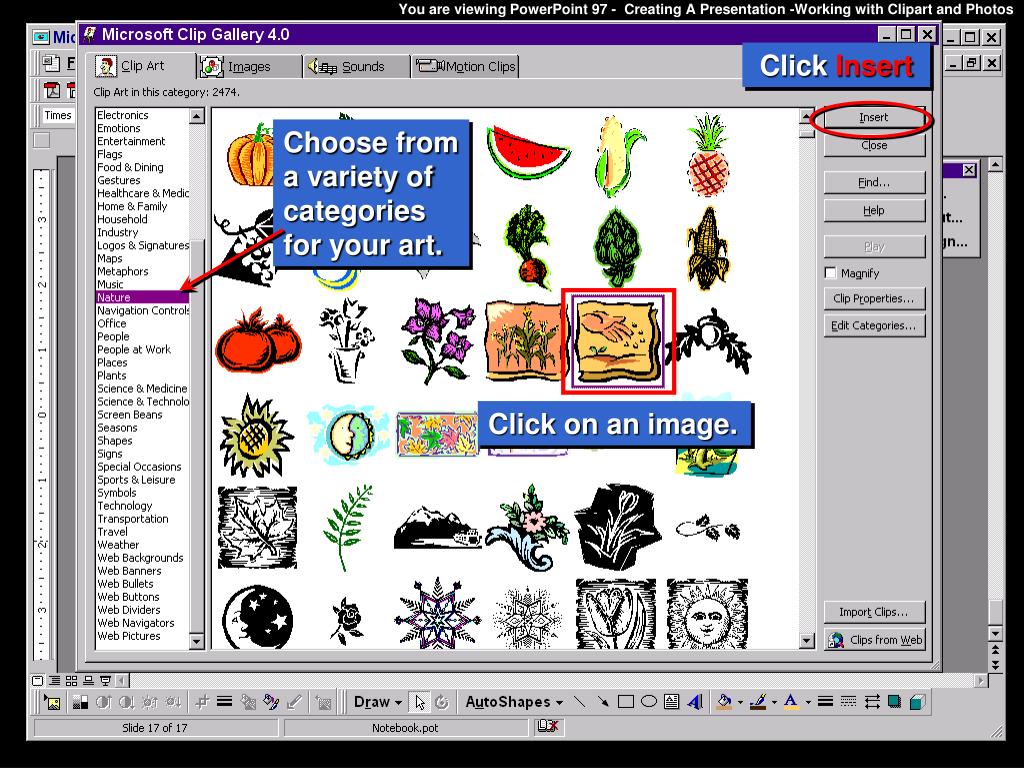Switch to the Sounds tab

(x=356, y=67)
